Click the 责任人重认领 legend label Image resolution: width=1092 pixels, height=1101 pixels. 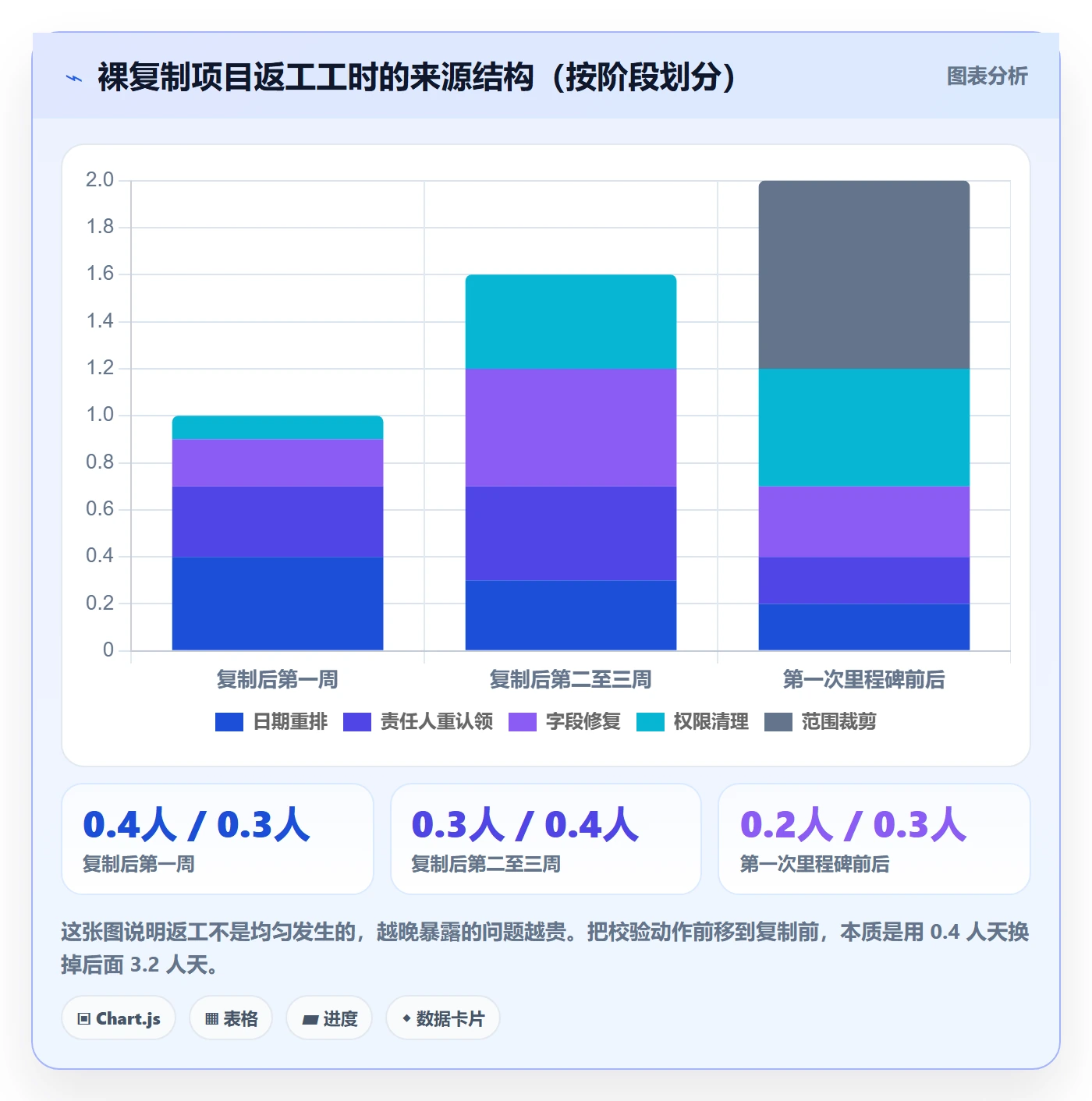coord(437,722)
